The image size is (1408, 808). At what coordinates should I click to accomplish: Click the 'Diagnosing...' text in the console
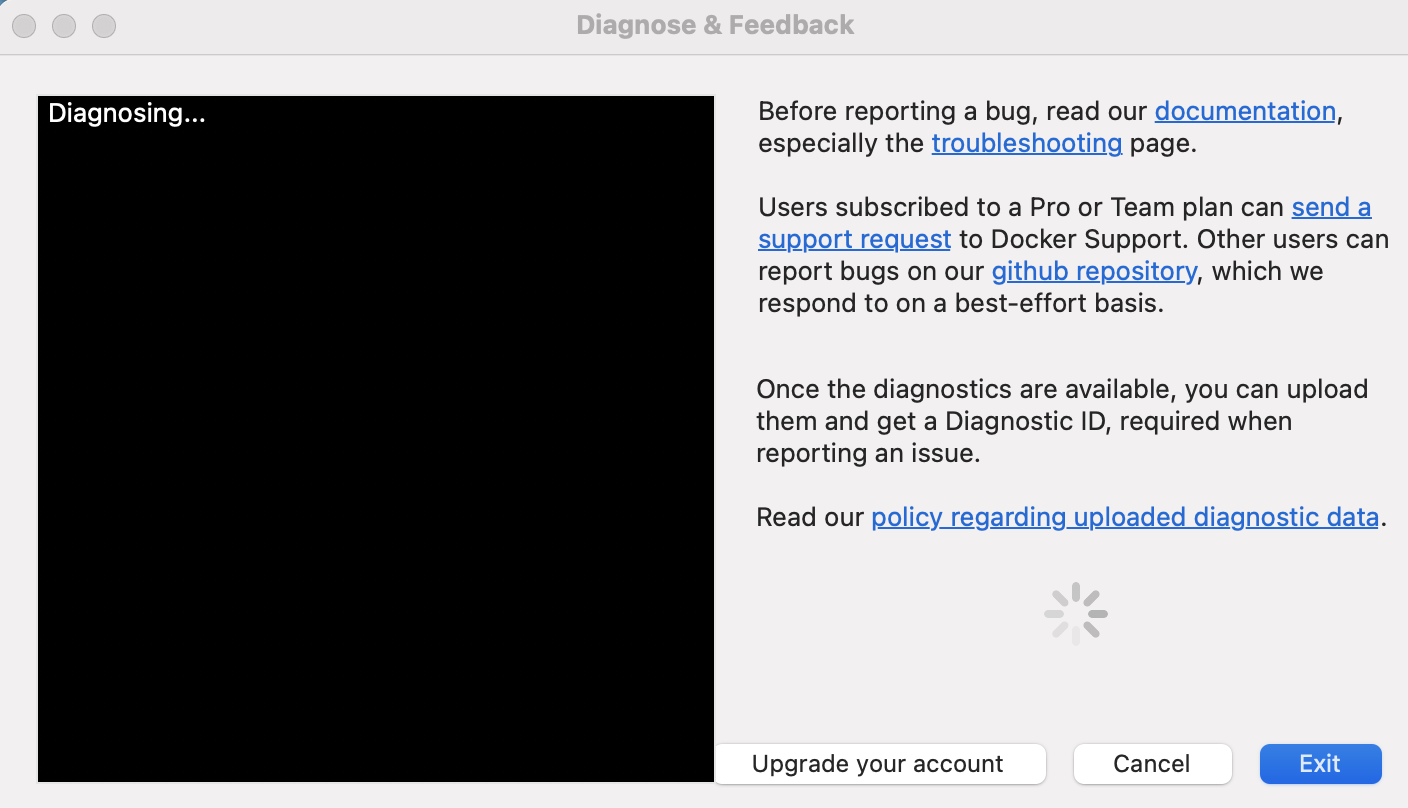[x=127, y=113]
